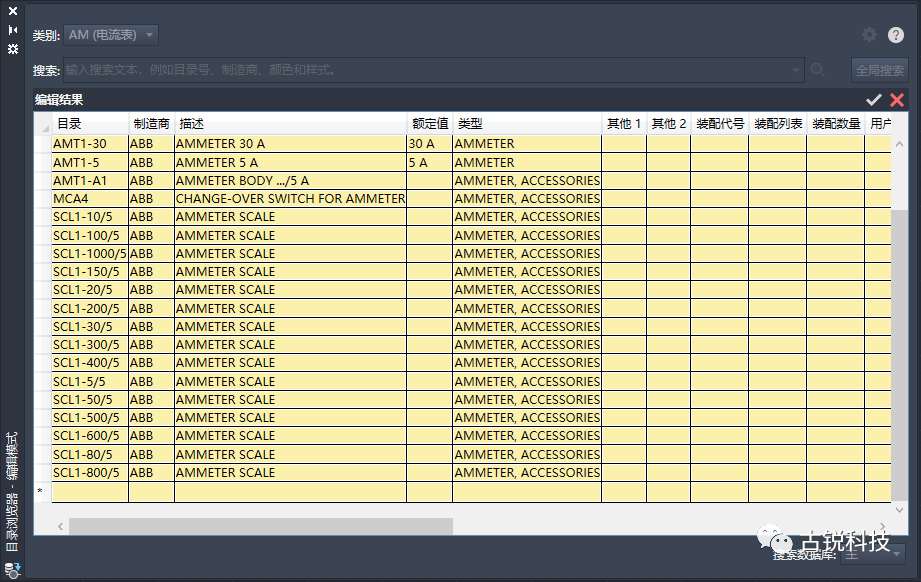The image size is (921, 582).
Task: Click vertical scrollbar down arrow
Action: click(x=899, y=510)
